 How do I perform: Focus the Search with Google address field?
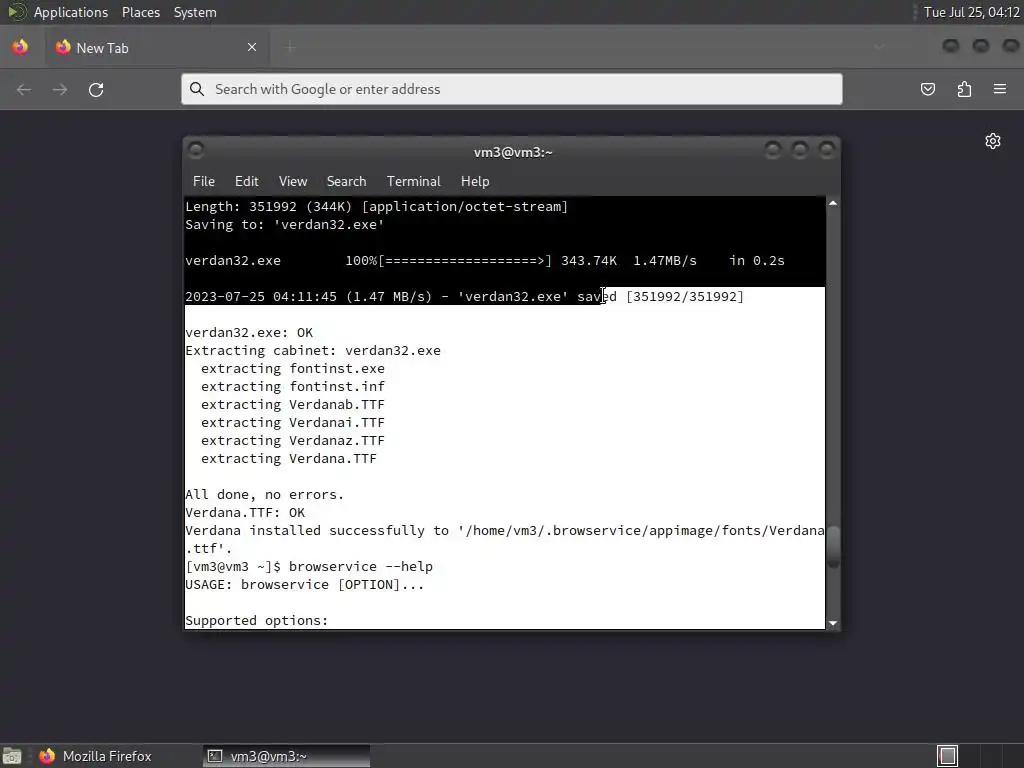coord(511,89)
